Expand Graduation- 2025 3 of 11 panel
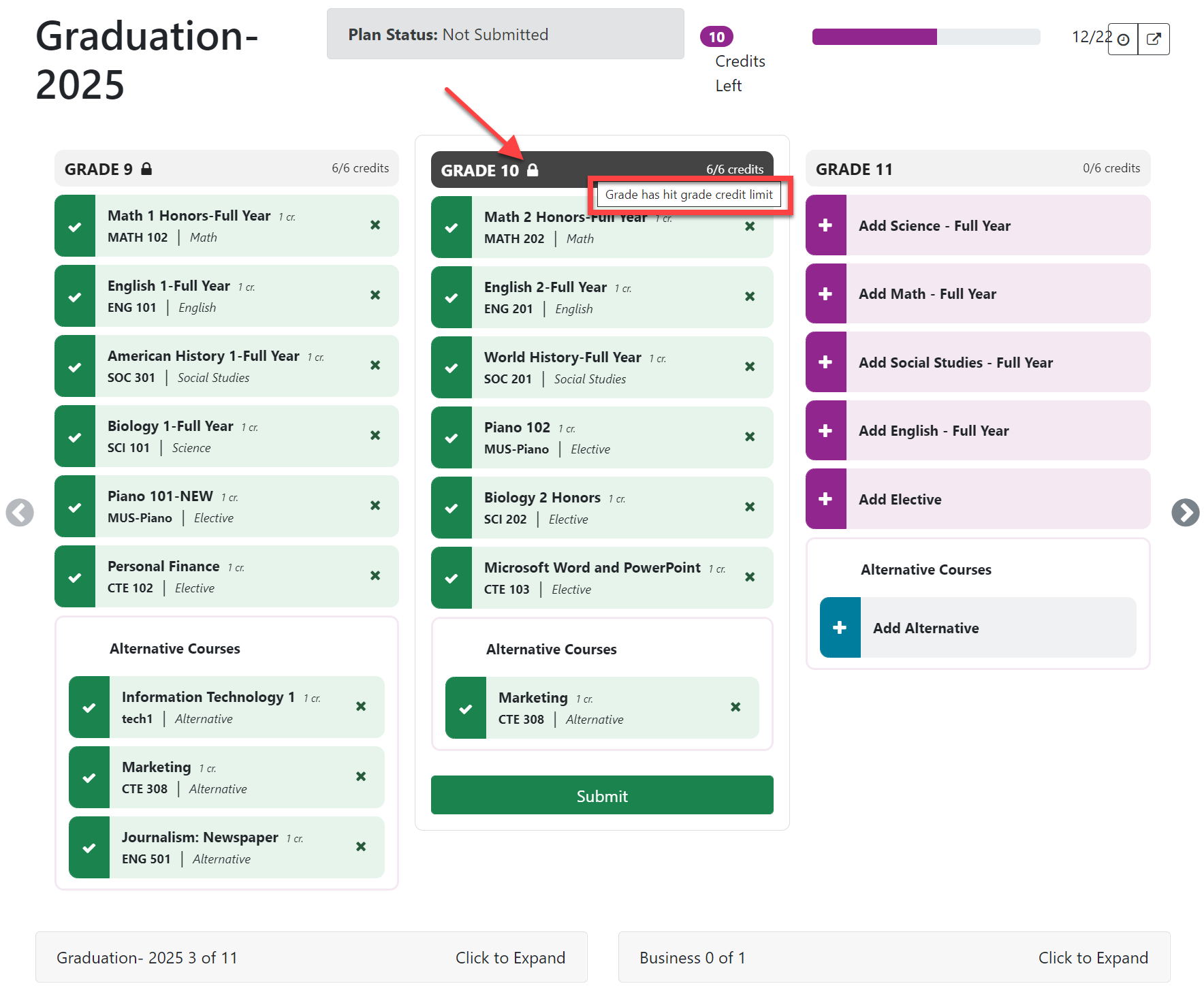 (311, 957)
